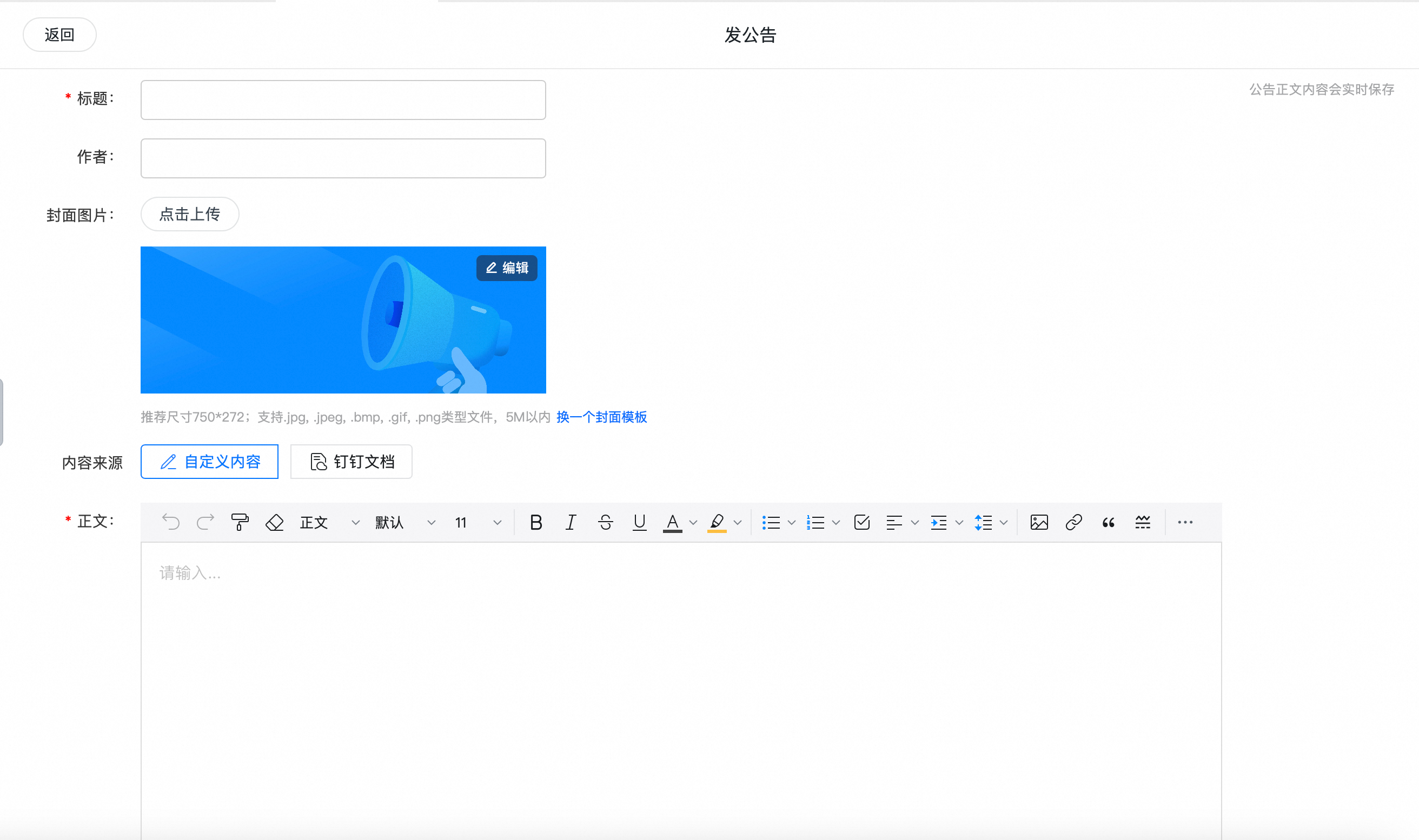Insert a checkbox task list

[862, 522]
